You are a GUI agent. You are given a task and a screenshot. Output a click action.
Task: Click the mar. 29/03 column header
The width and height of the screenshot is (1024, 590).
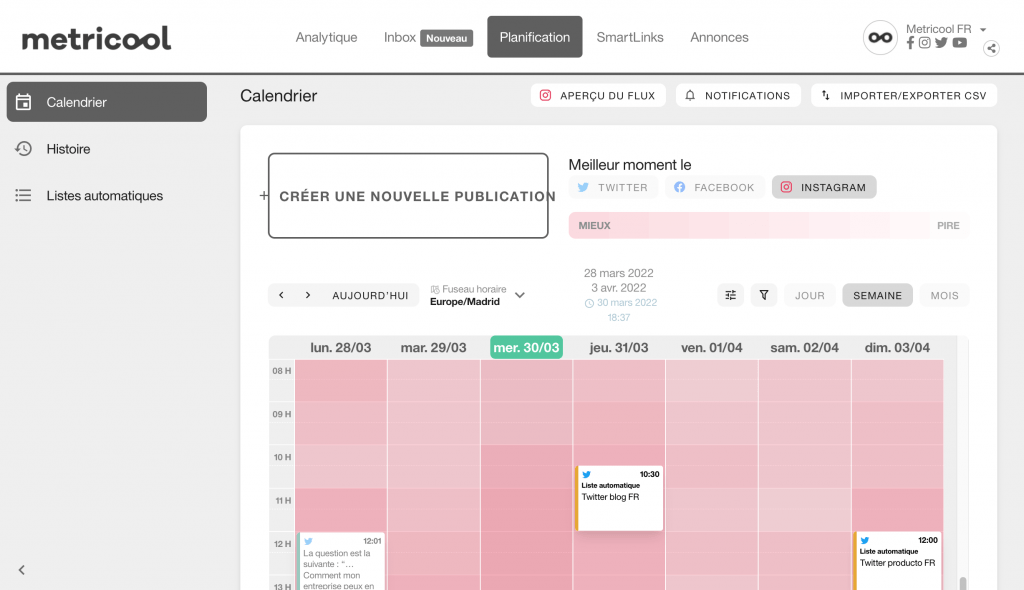(434, 348)
